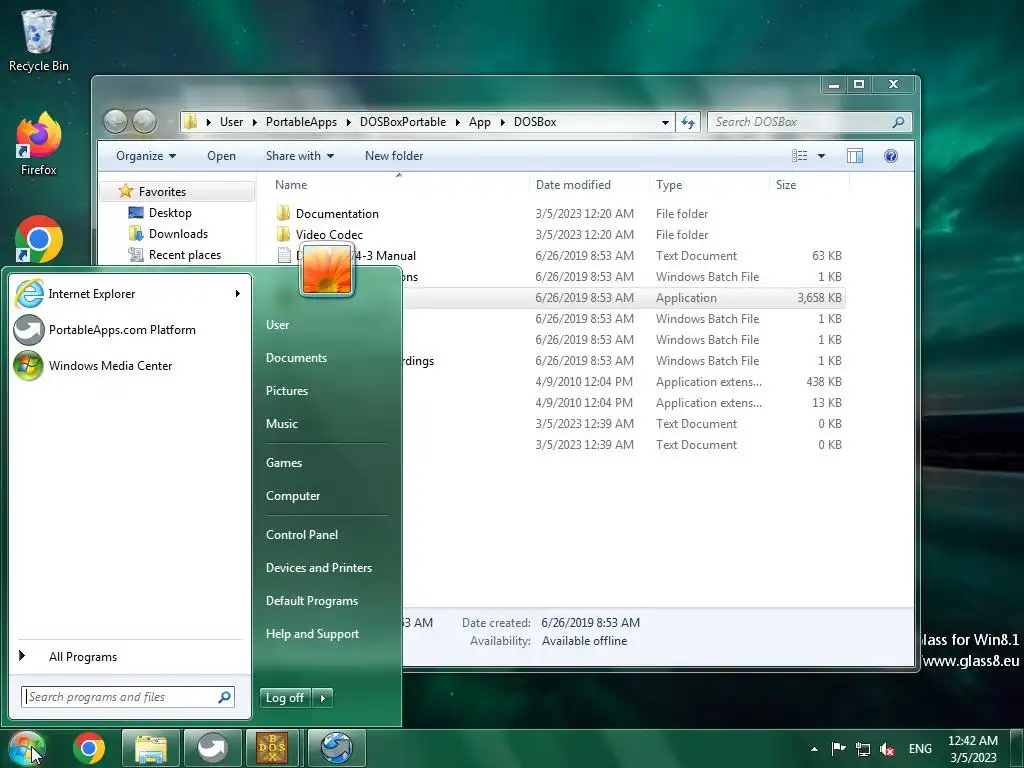The width and height of the screenshot is (1024, 768).
Task: Click the Search programs and files box
Action: click(127, 697)
